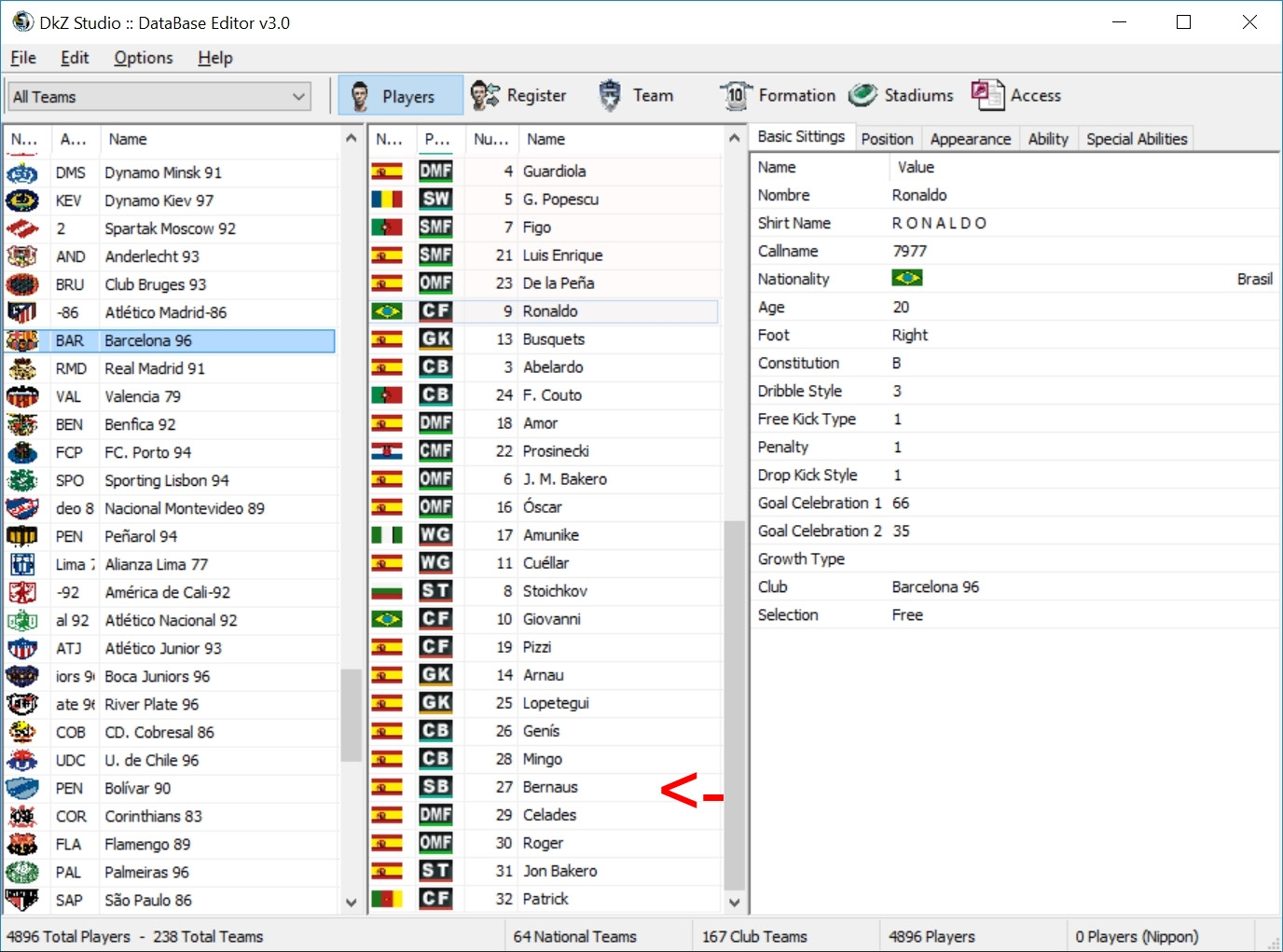Screen dimensions: 1283x952
Task: Click the 167 Club Teams status entry
Action: 755,936
